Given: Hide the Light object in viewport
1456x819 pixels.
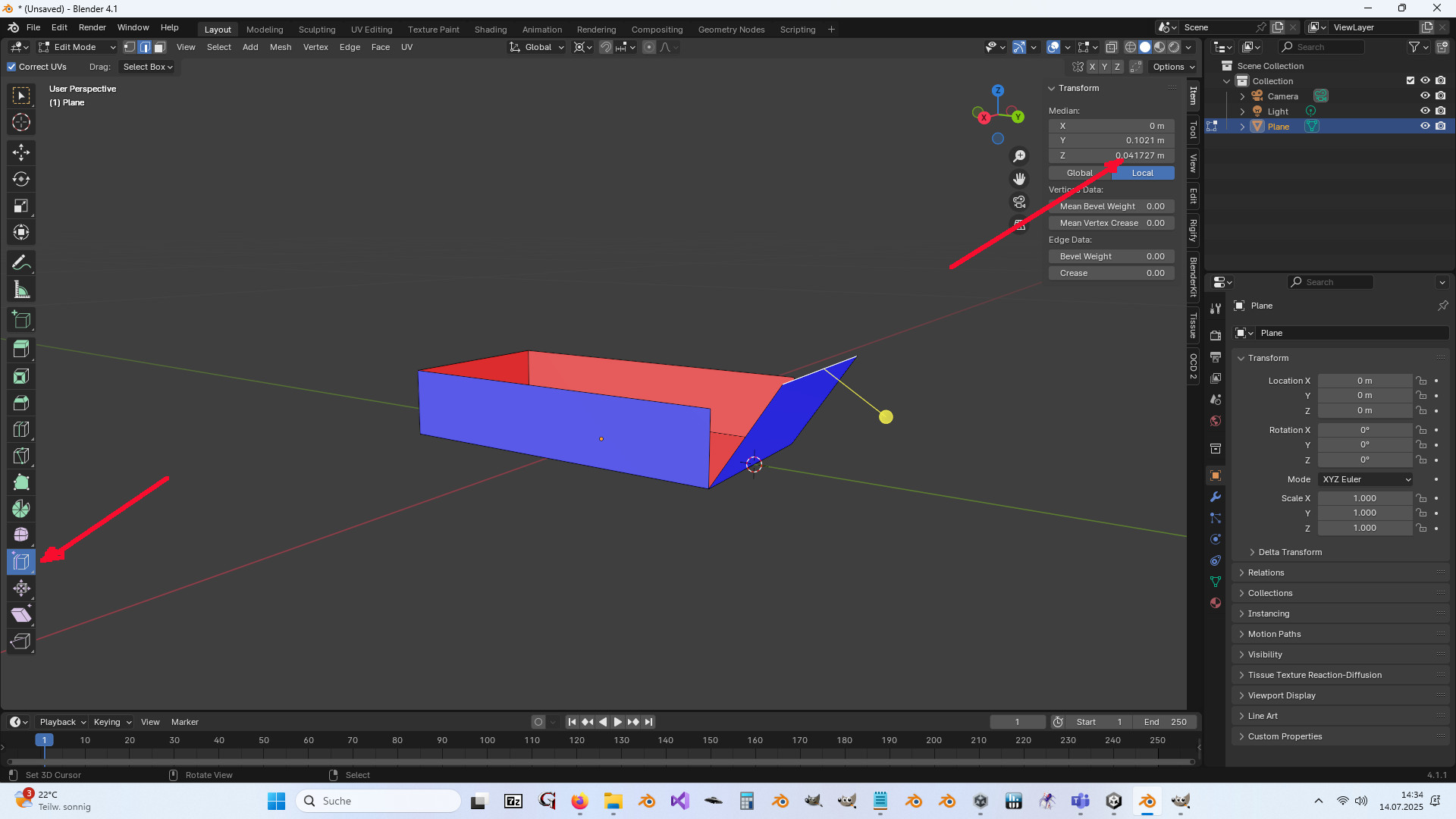Looking at the screenshot, I should (1425, 111).
